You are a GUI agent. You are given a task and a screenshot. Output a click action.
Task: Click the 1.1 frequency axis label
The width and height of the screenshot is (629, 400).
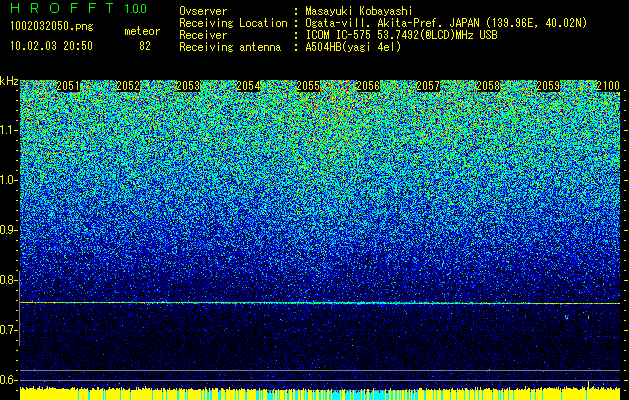[9, 130]
